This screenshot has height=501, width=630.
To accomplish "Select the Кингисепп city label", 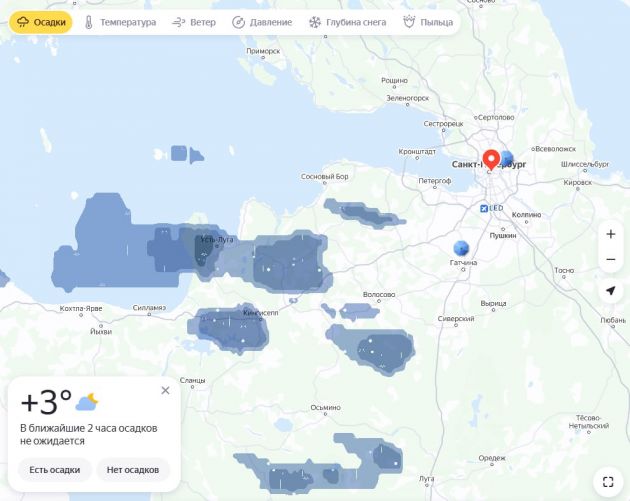I will coord(260,313).
